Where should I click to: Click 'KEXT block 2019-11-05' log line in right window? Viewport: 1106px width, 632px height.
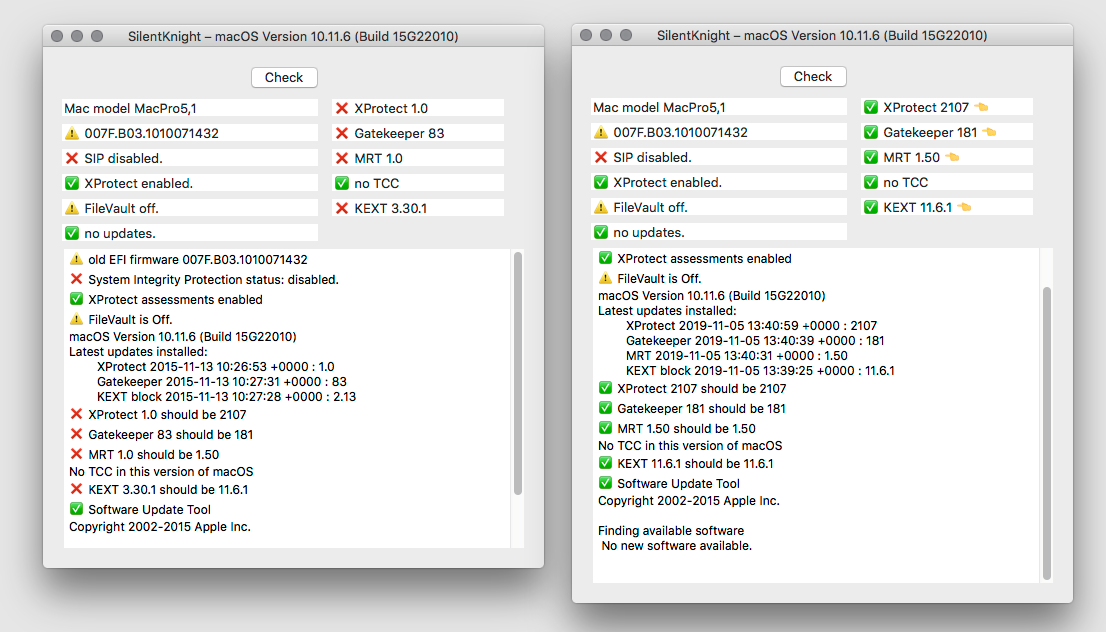click(760, 370)
